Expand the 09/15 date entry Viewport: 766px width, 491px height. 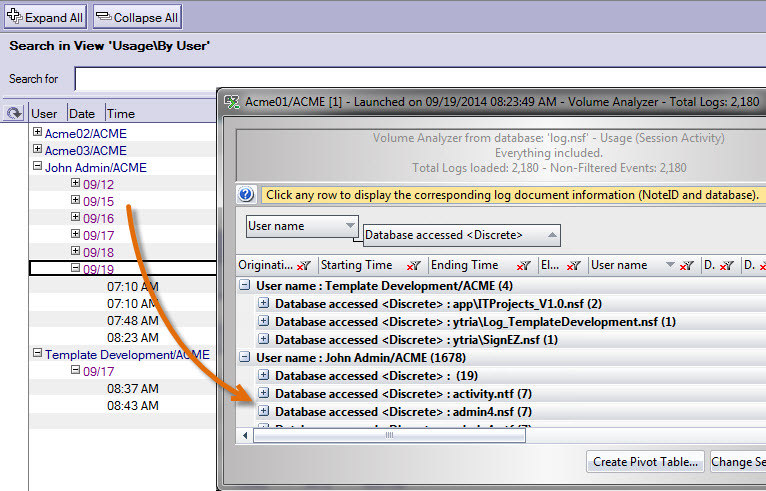point(76,200)
